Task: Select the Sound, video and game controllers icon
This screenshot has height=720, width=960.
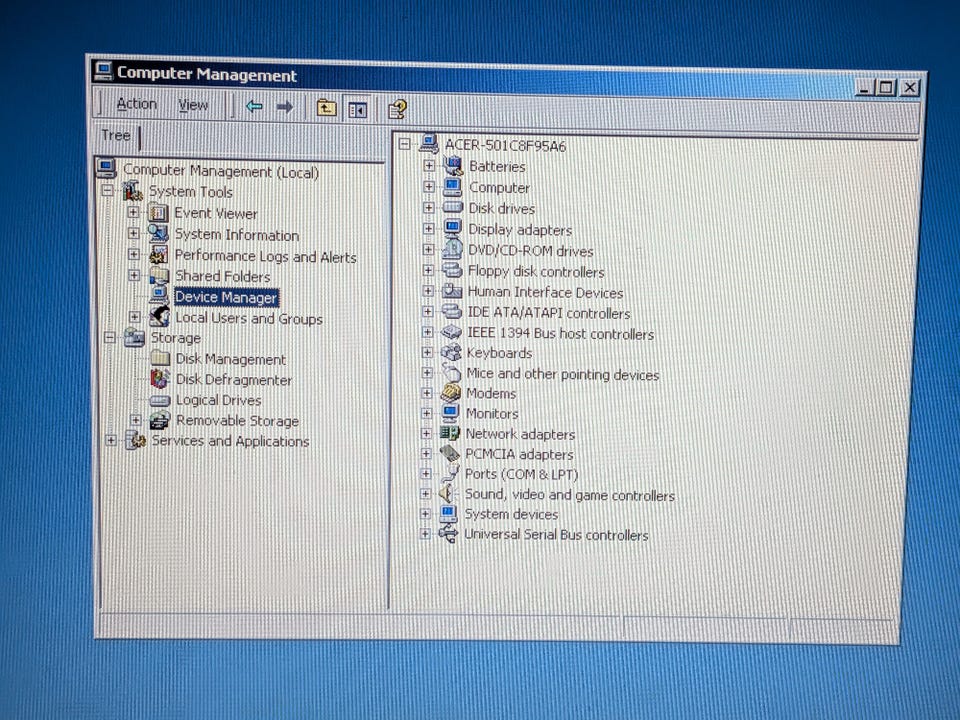Action: point(448,493)
